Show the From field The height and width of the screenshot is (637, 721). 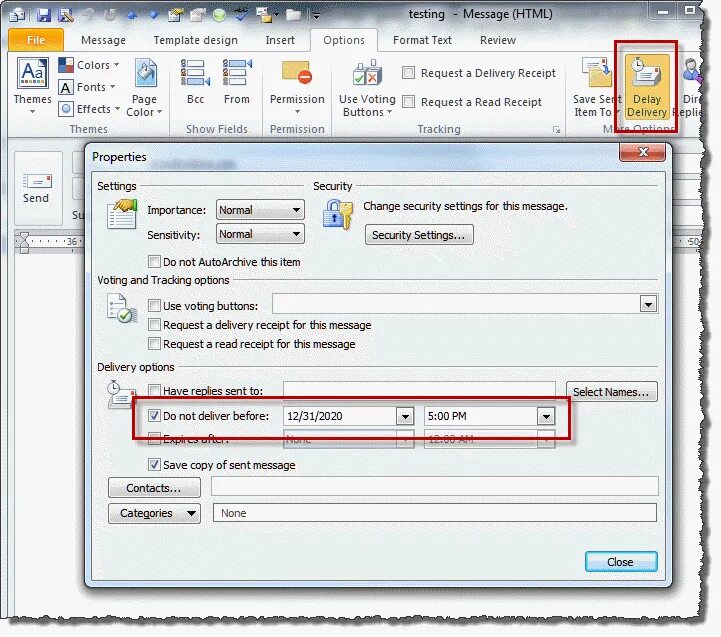[x=237, y=81]
